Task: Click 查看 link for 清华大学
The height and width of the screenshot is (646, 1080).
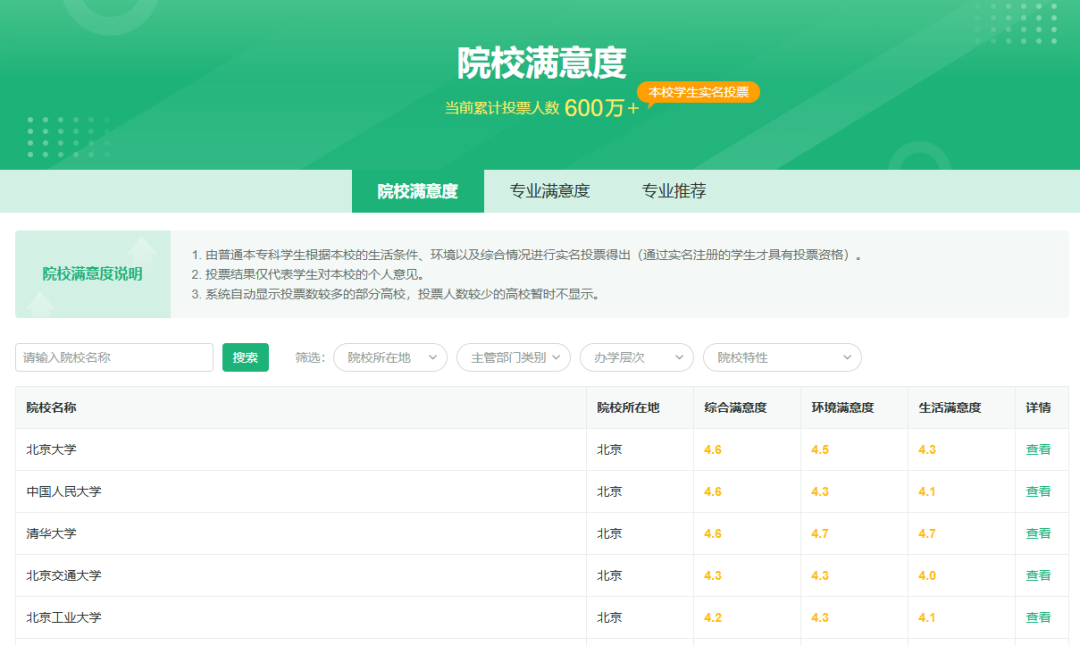Action: [1038, 534]
